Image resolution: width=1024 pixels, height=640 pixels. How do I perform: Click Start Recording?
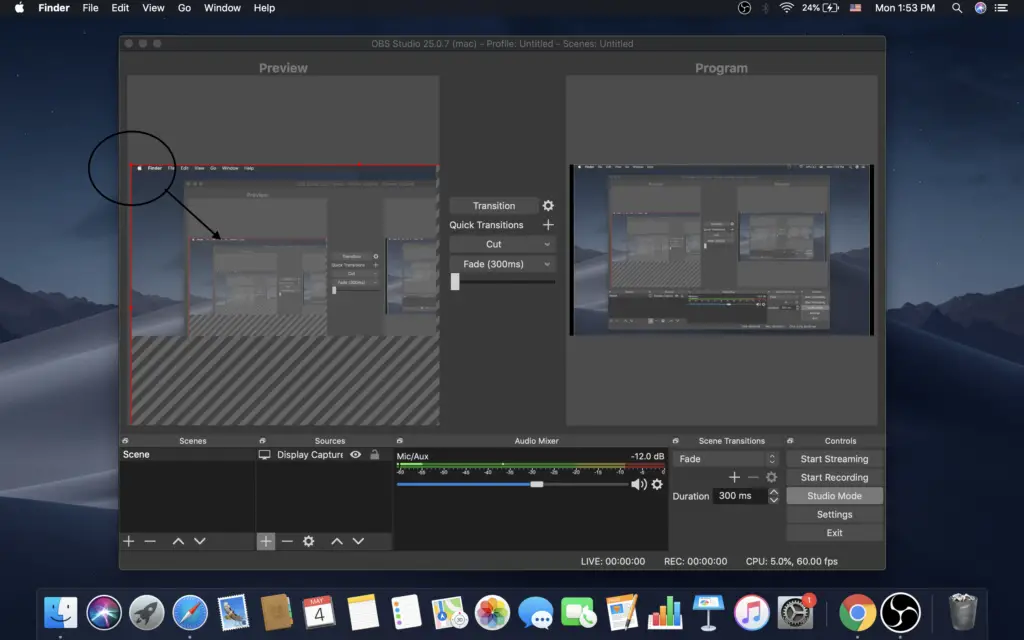pos(835,477)
